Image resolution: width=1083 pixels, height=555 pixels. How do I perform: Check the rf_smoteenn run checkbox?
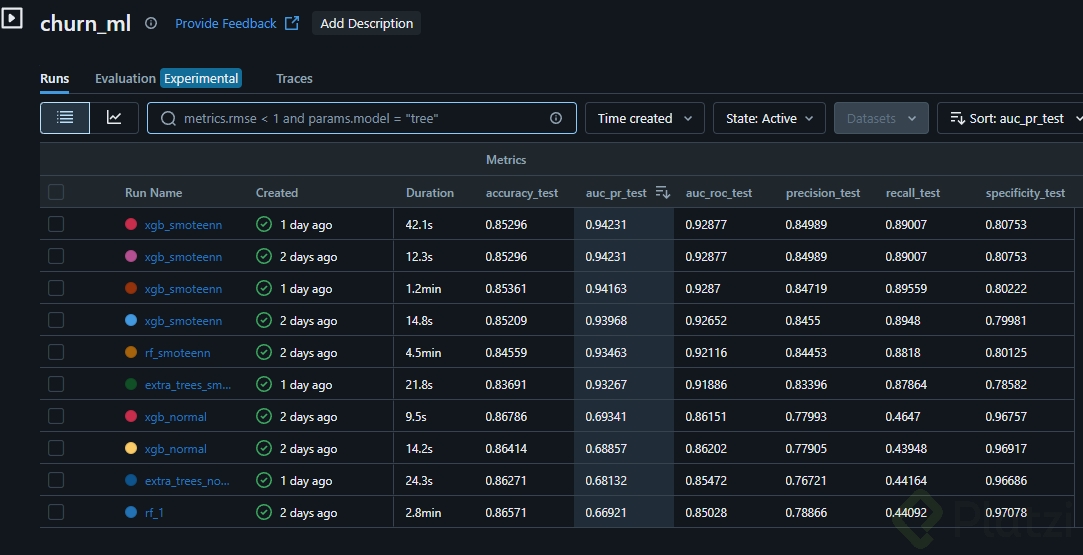(x=56, y=352)
